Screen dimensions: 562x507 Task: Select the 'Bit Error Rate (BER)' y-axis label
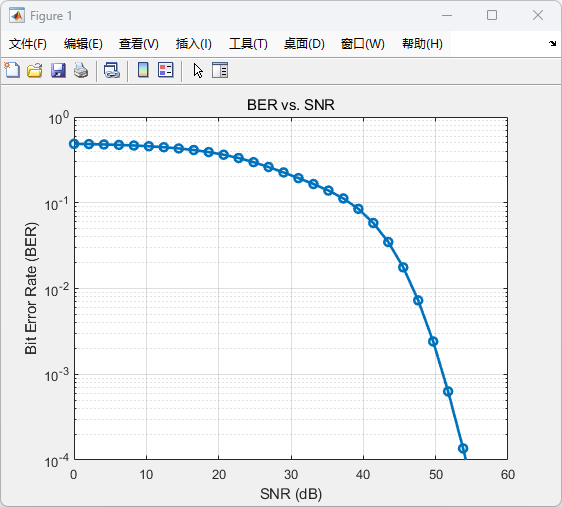tap(31, 288)
